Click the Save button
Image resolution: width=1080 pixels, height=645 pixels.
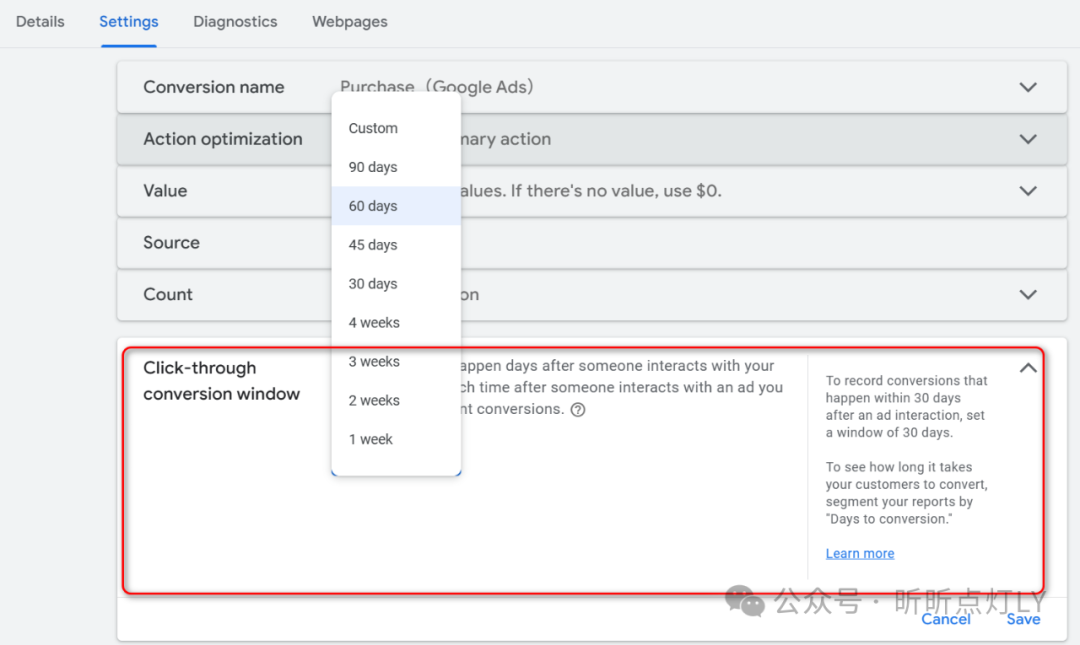[x=1023, y=619]
